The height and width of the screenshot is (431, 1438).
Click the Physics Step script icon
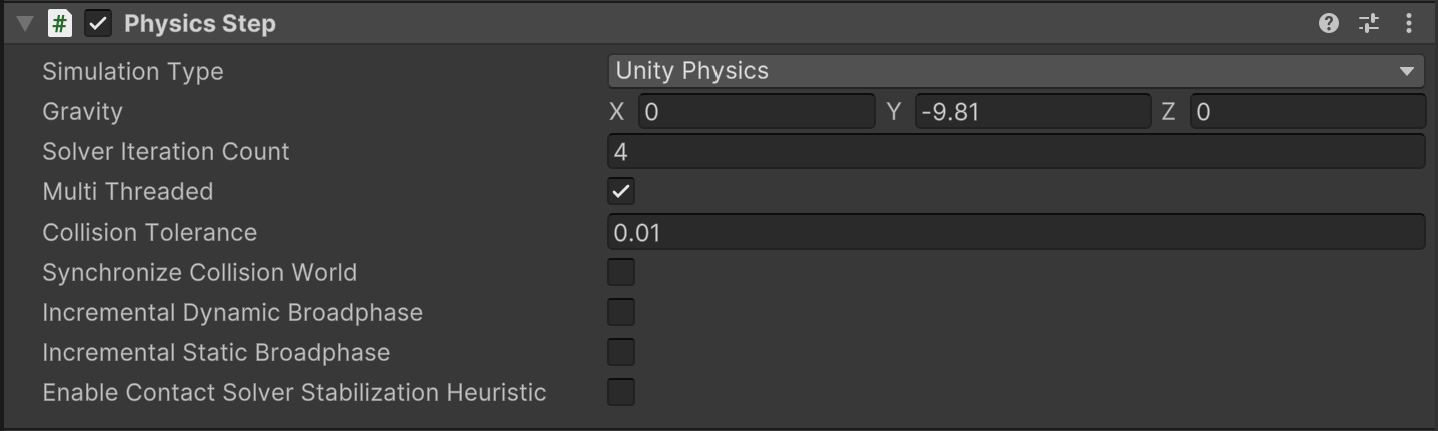click(60, 24)
